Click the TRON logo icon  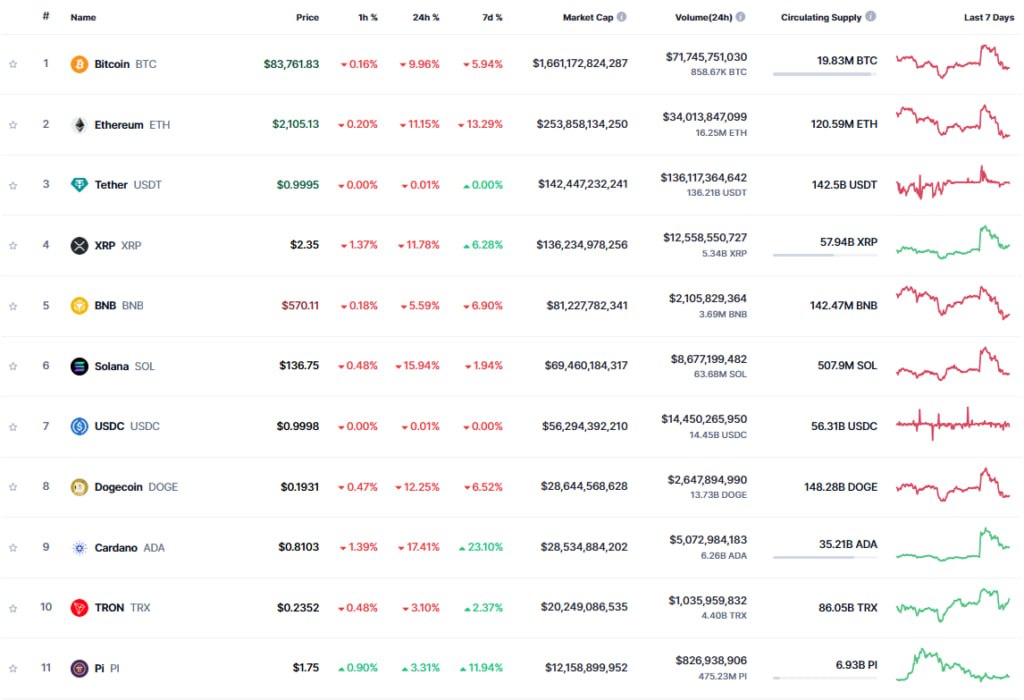79,608
